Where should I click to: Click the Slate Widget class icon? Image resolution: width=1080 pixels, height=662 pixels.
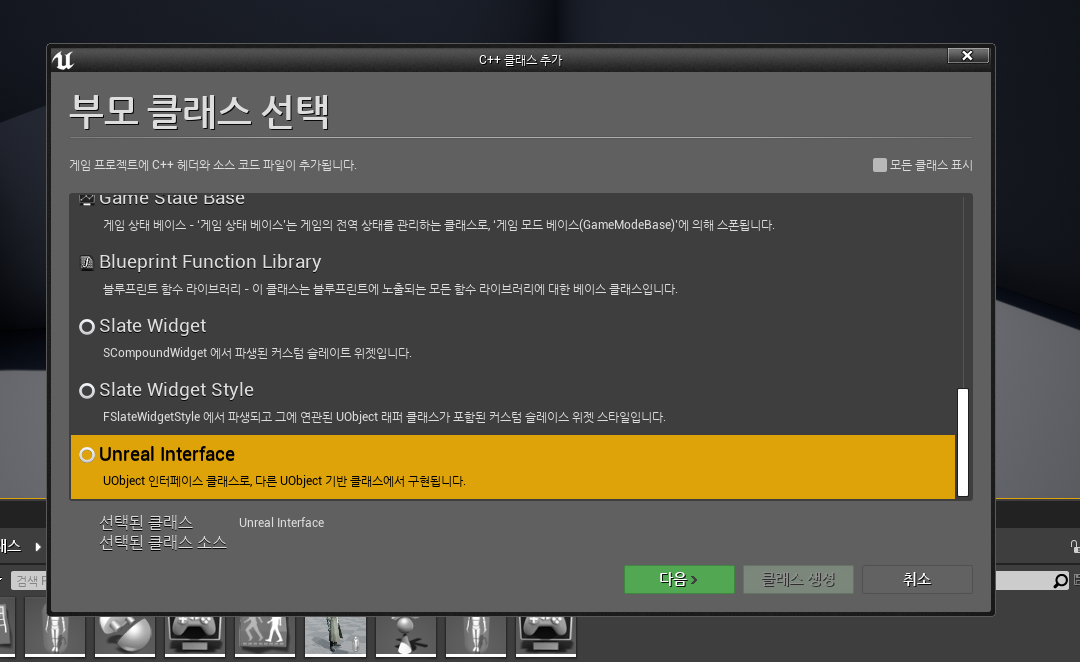87,327
